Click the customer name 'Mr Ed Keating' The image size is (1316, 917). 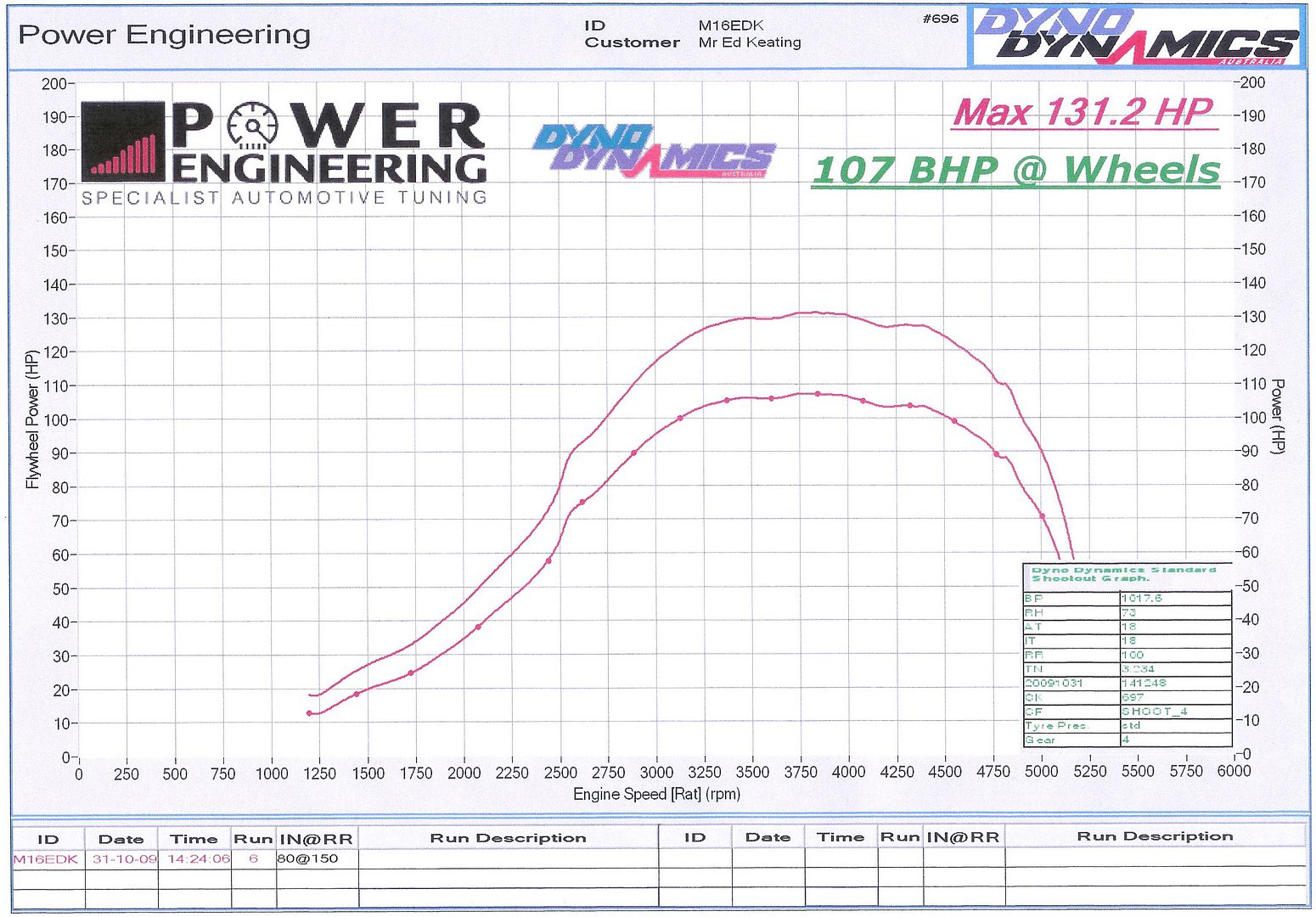(750, 42)
